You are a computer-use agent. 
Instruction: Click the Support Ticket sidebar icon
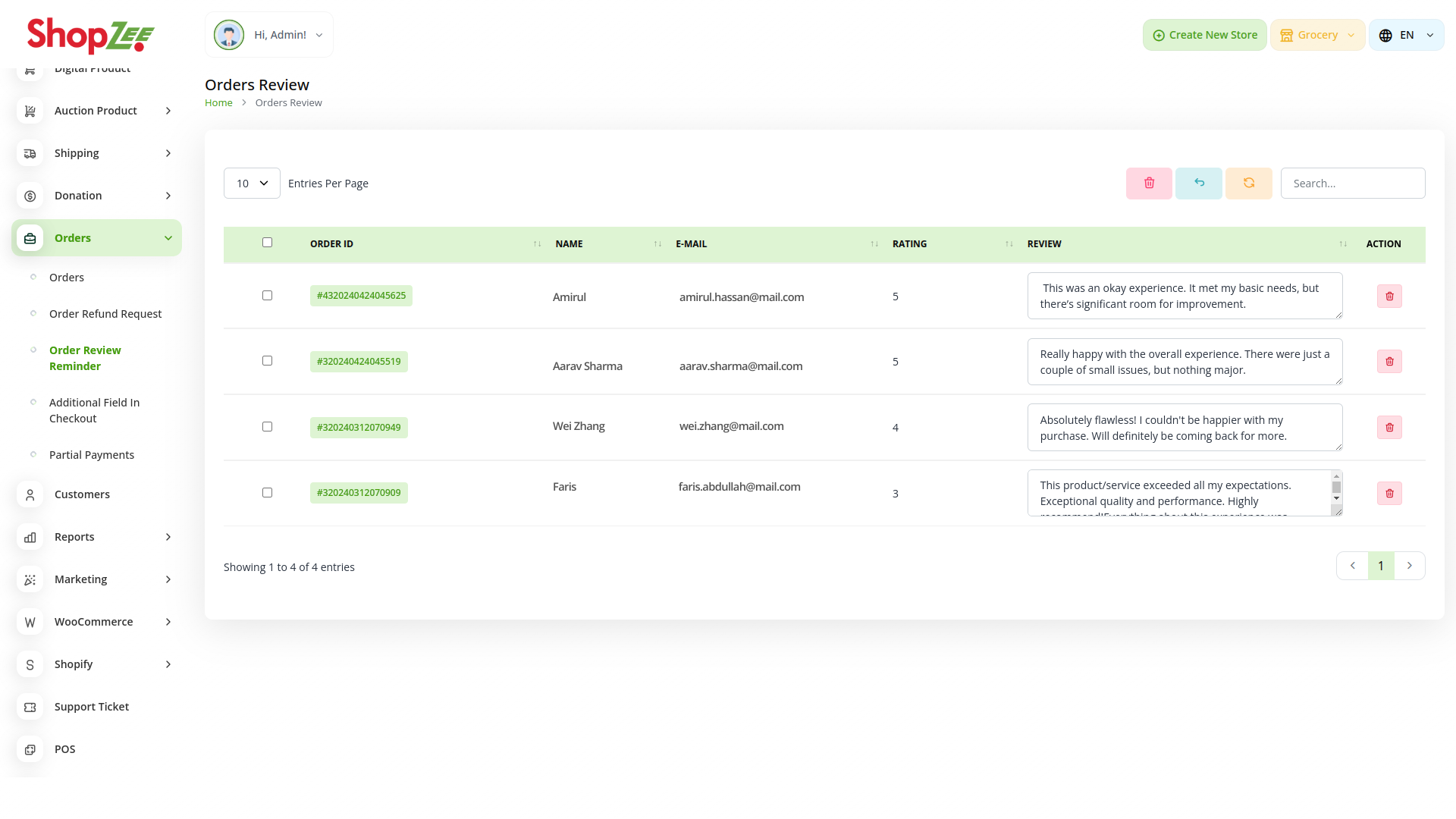[30, 707]
